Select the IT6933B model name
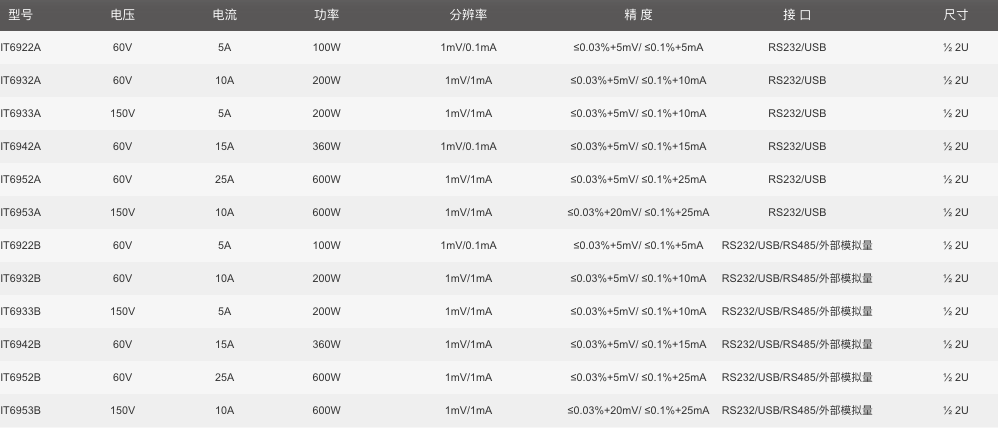This screenshot has width=998, height=428. [21, 312]
